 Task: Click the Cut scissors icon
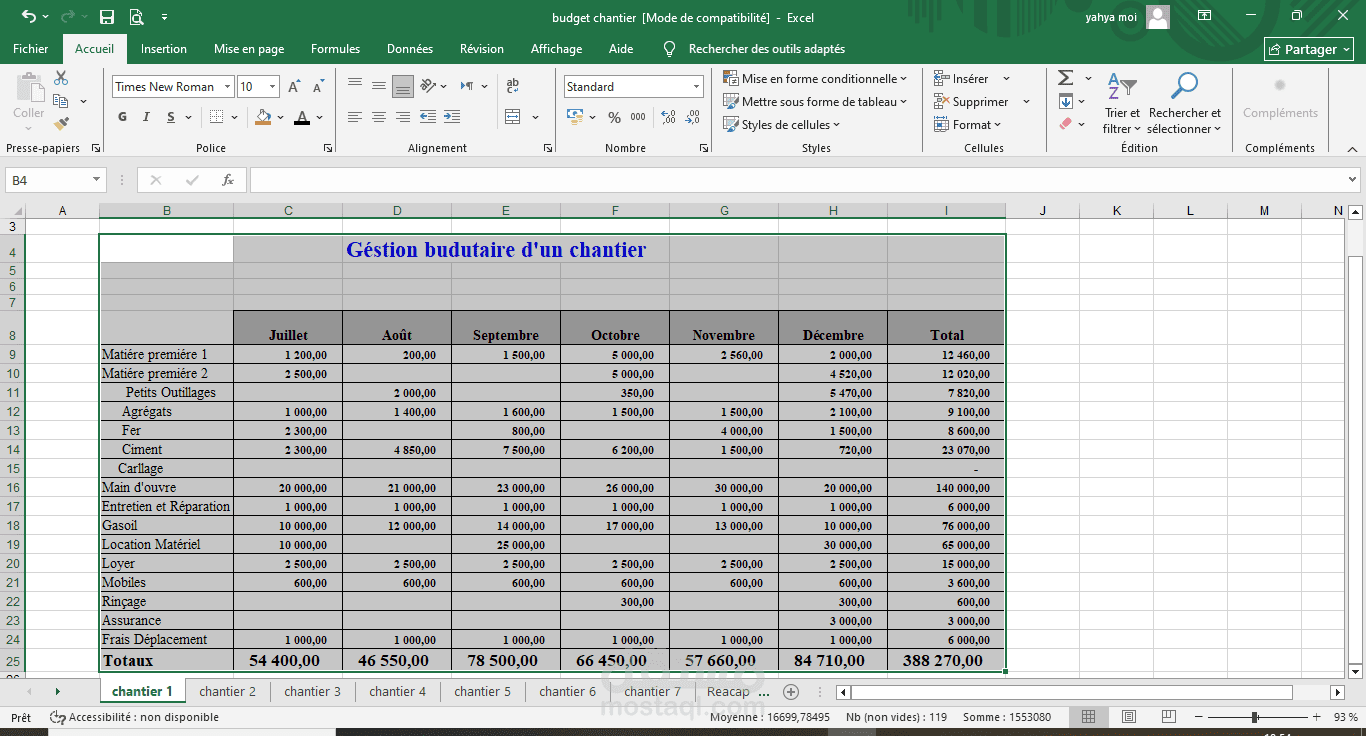pyautogui.click(x=61, y=78)
